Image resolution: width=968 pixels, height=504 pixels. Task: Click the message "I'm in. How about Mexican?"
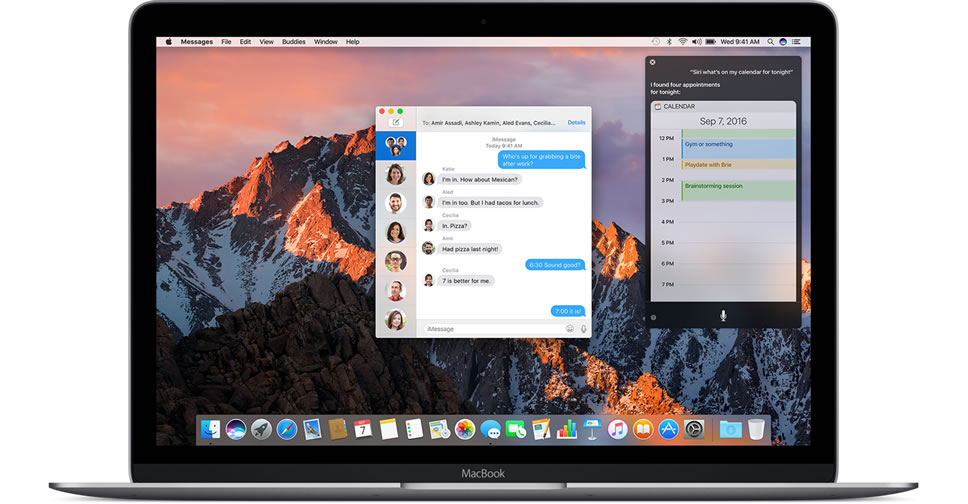pyautogui.click(x=480, y=179)
